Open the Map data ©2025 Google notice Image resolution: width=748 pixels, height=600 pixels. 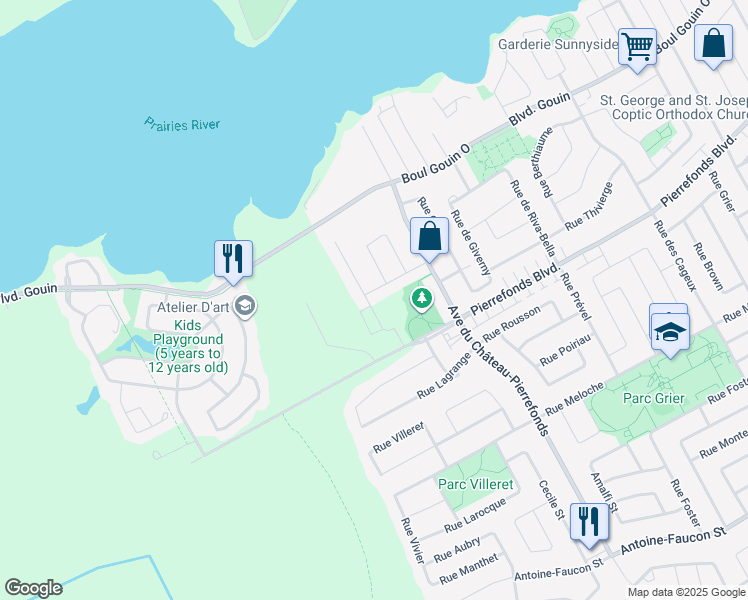[685, 592]
